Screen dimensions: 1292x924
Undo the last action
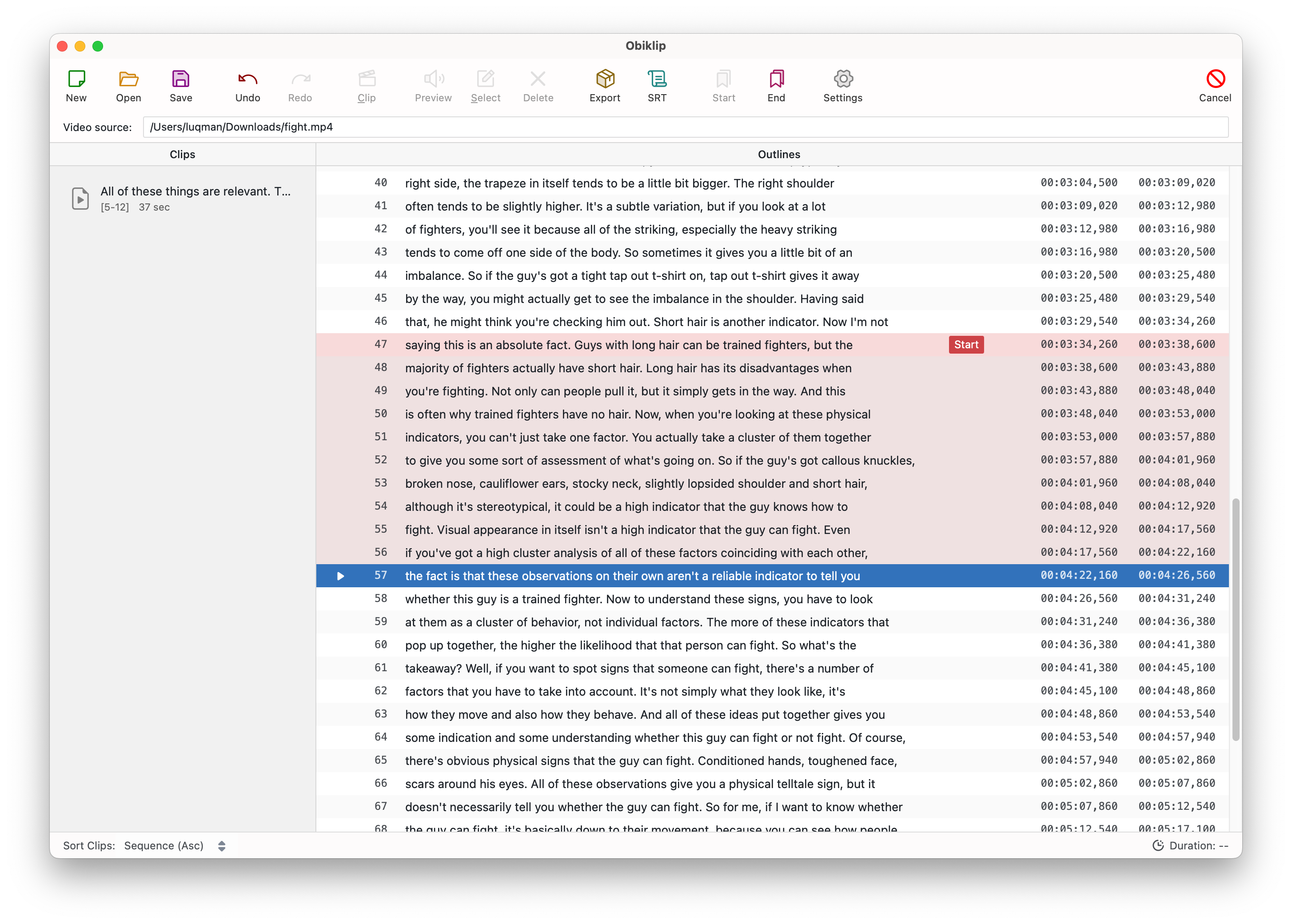tap(247, 79)
